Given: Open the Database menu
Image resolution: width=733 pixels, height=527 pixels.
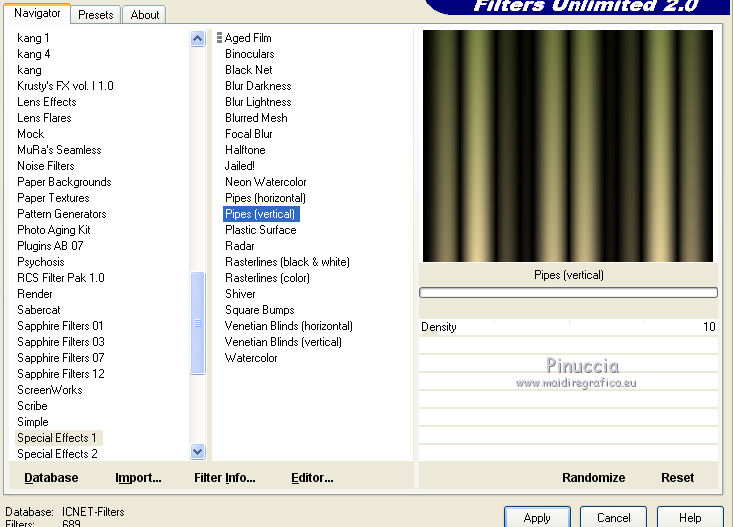Looking at the screenshot, I should tap(51, 477).
